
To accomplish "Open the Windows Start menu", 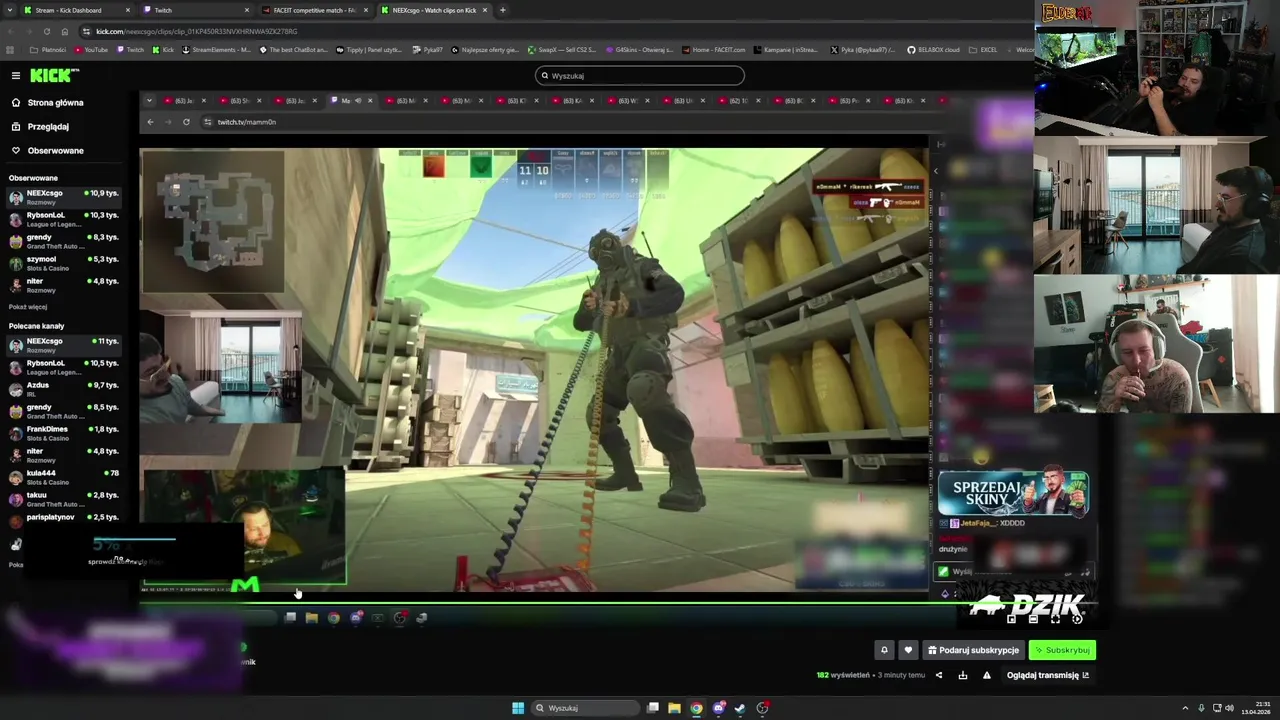I will pos(518,708).
